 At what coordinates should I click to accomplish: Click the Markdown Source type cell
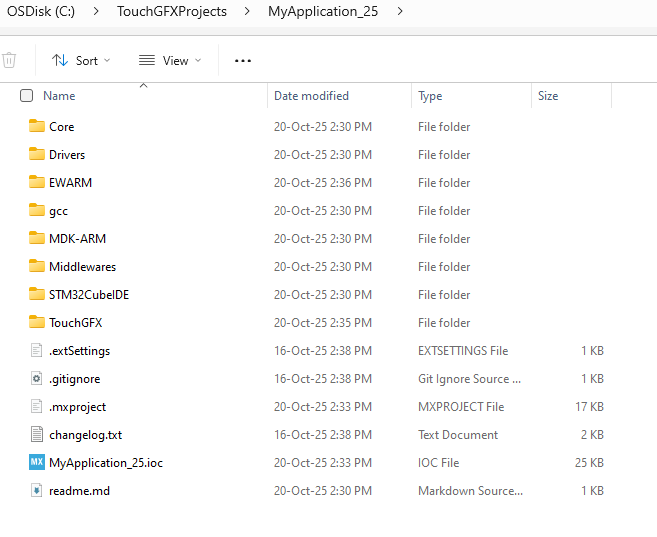click(x=471, y=491)
